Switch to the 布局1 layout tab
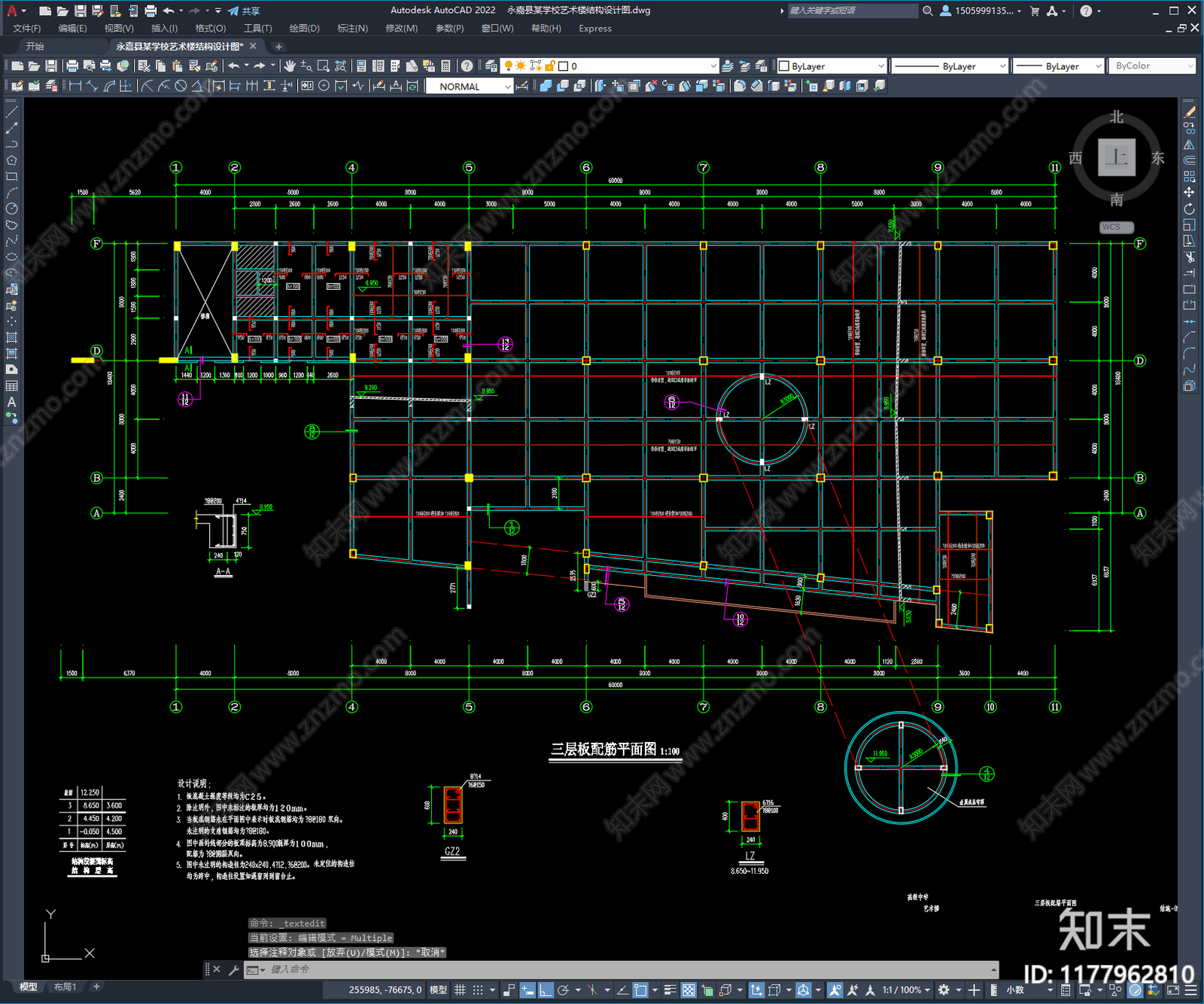Viewport: 1204px width, 1004px height. click(65, 987)
